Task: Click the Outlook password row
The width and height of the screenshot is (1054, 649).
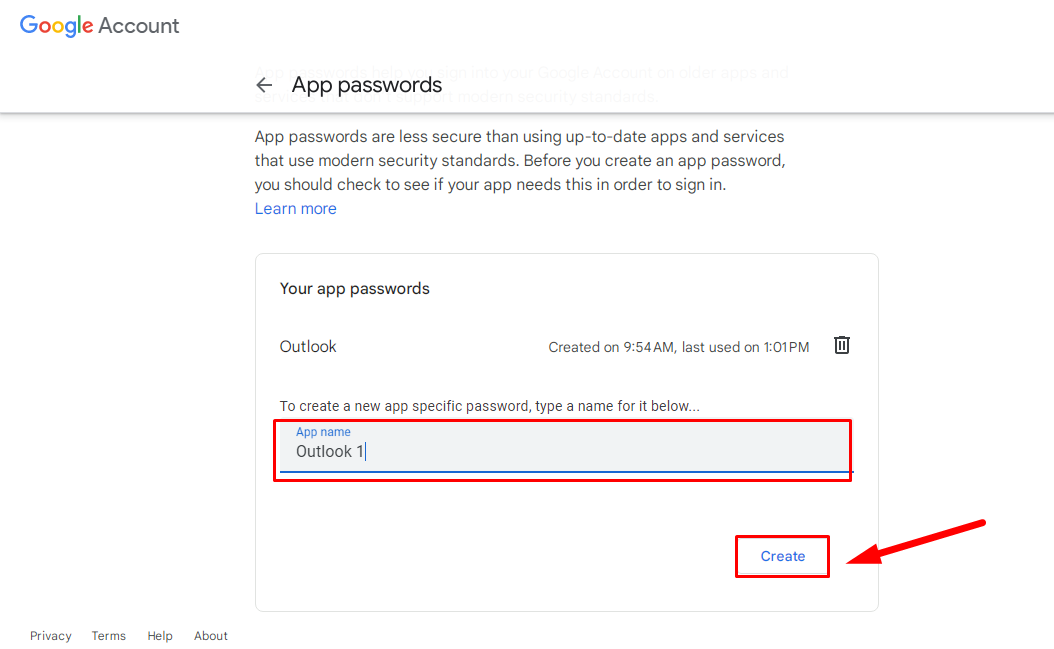Action: (307, 346)
